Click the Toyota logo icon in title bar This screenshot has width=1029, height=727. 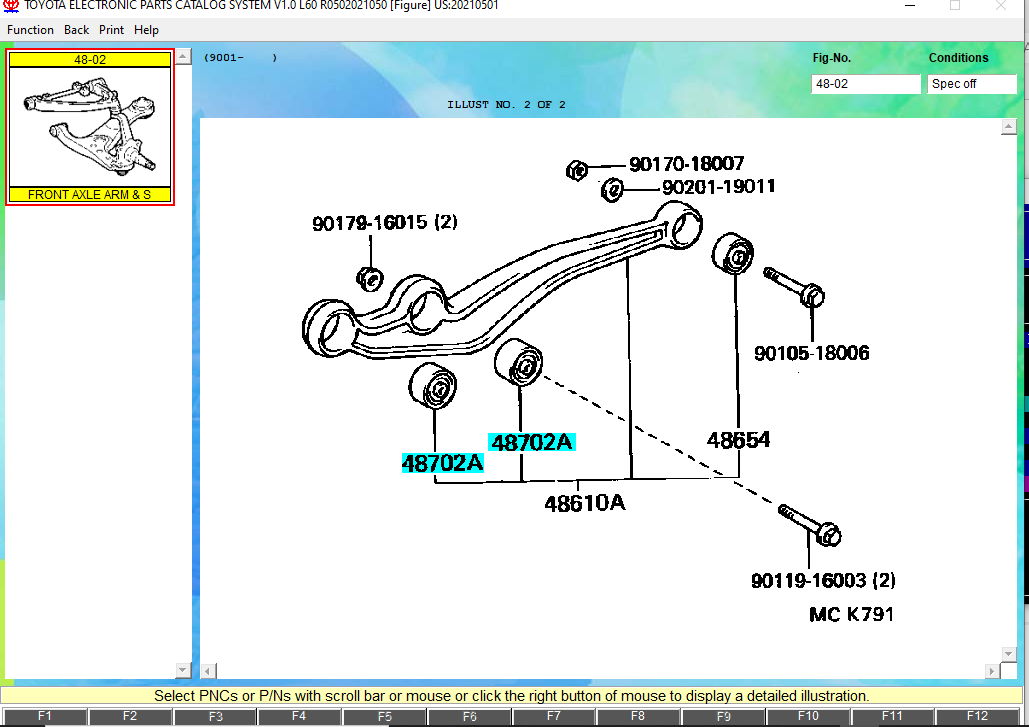(x=11, y=6)
